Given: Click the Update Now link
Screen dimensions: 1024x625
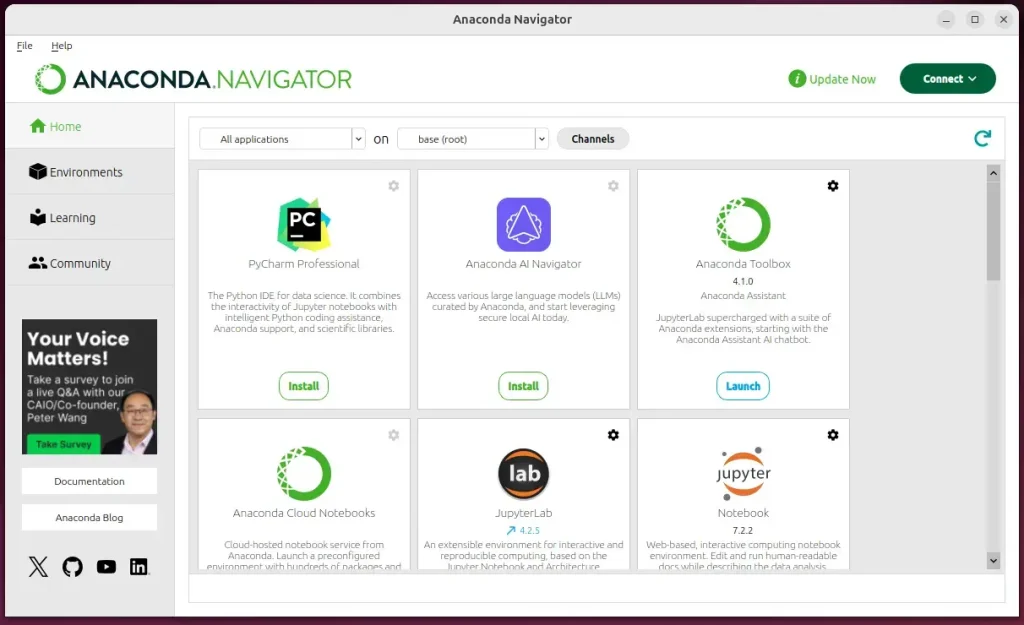Looking at the screenshot, I should 842,79.
